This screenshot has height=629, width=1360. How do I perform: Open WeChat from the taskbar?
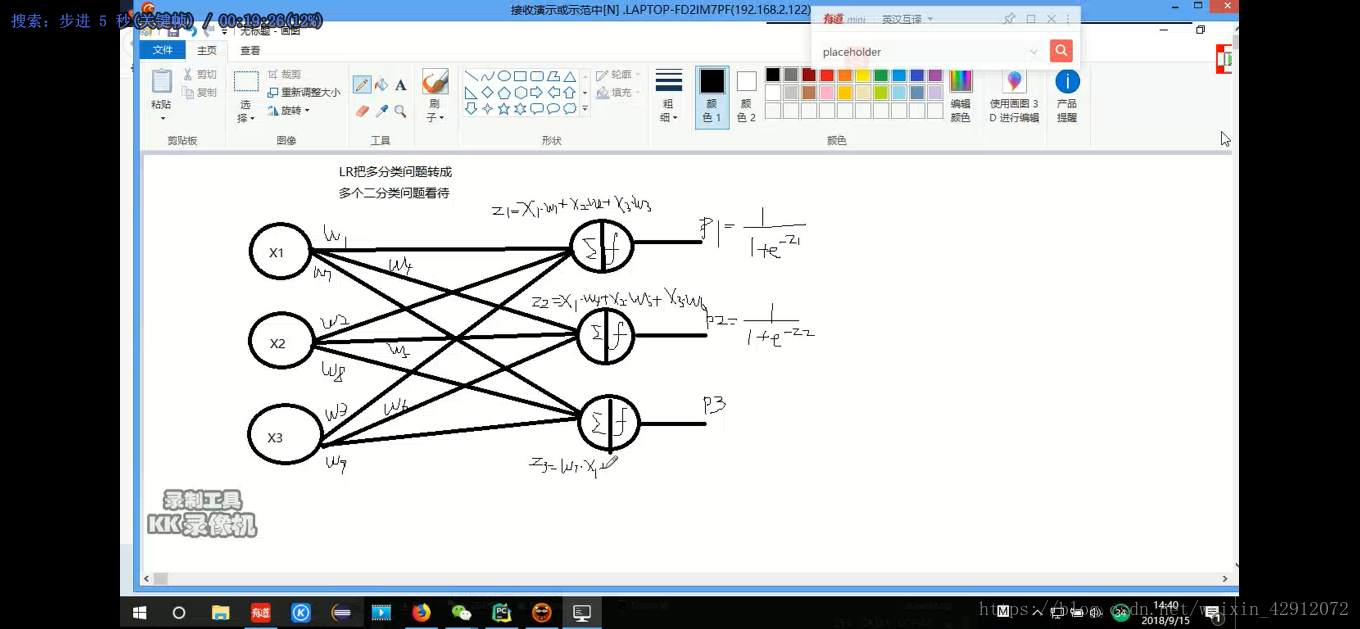point(461,613)
